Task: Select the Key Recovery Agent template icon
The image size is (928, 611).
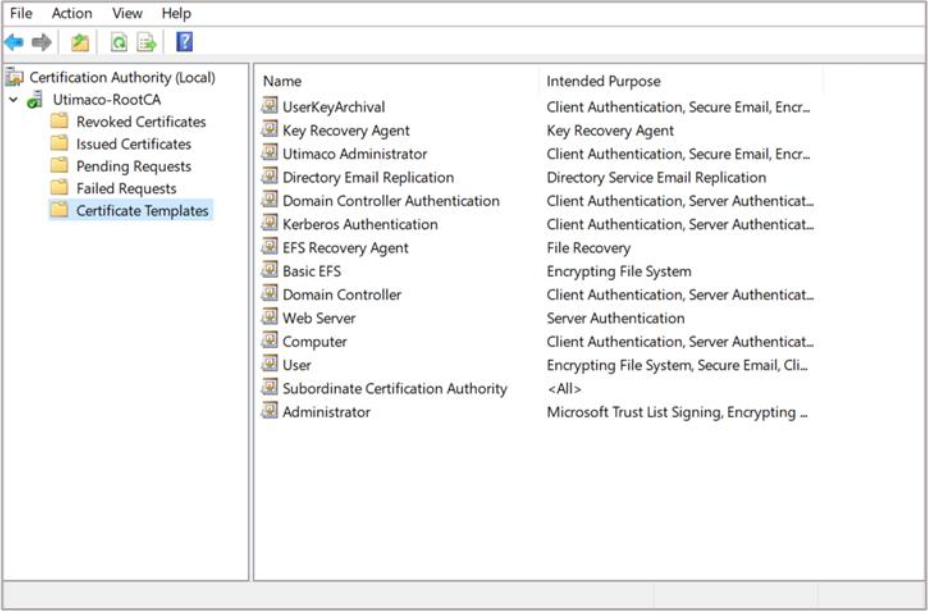Action: pos(269,129)
